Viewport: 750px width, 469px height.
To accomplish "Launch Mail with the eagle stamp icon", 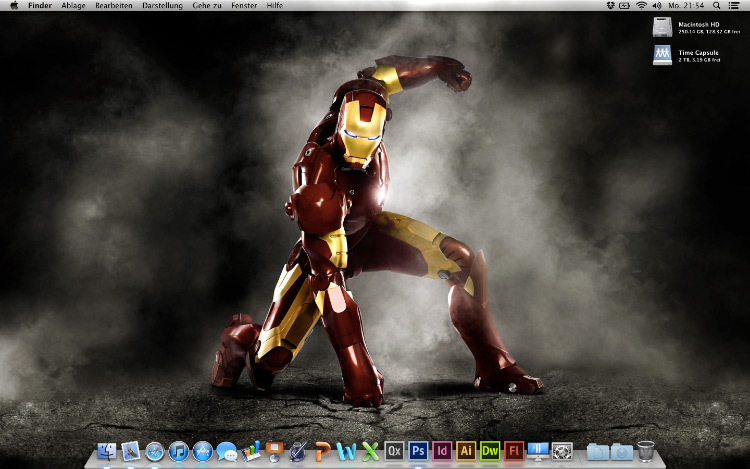I will [x=131, y=451].
